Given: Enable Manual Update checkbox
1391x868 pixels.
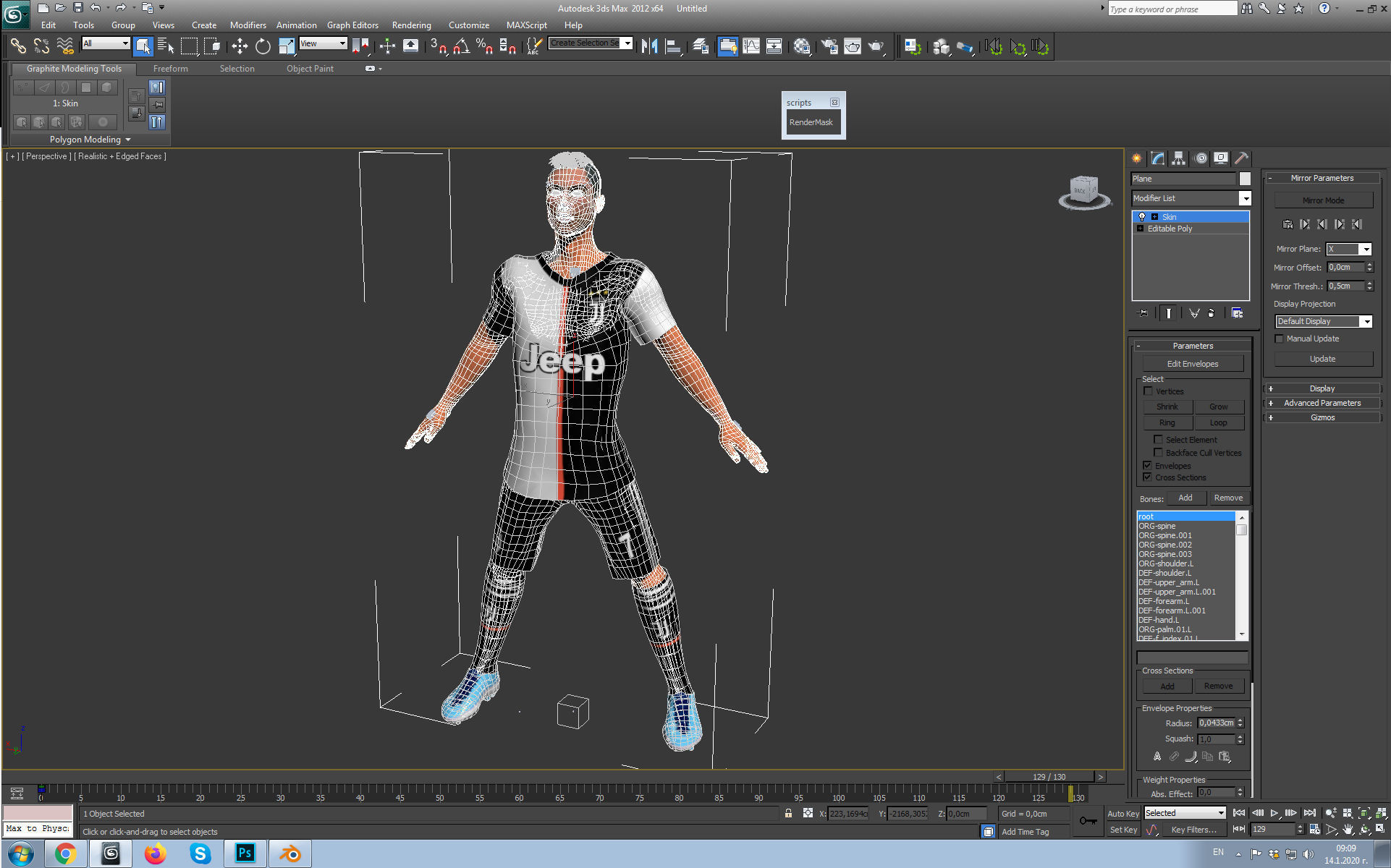Looking at the screenshot, I should (x=1279, y=339).
